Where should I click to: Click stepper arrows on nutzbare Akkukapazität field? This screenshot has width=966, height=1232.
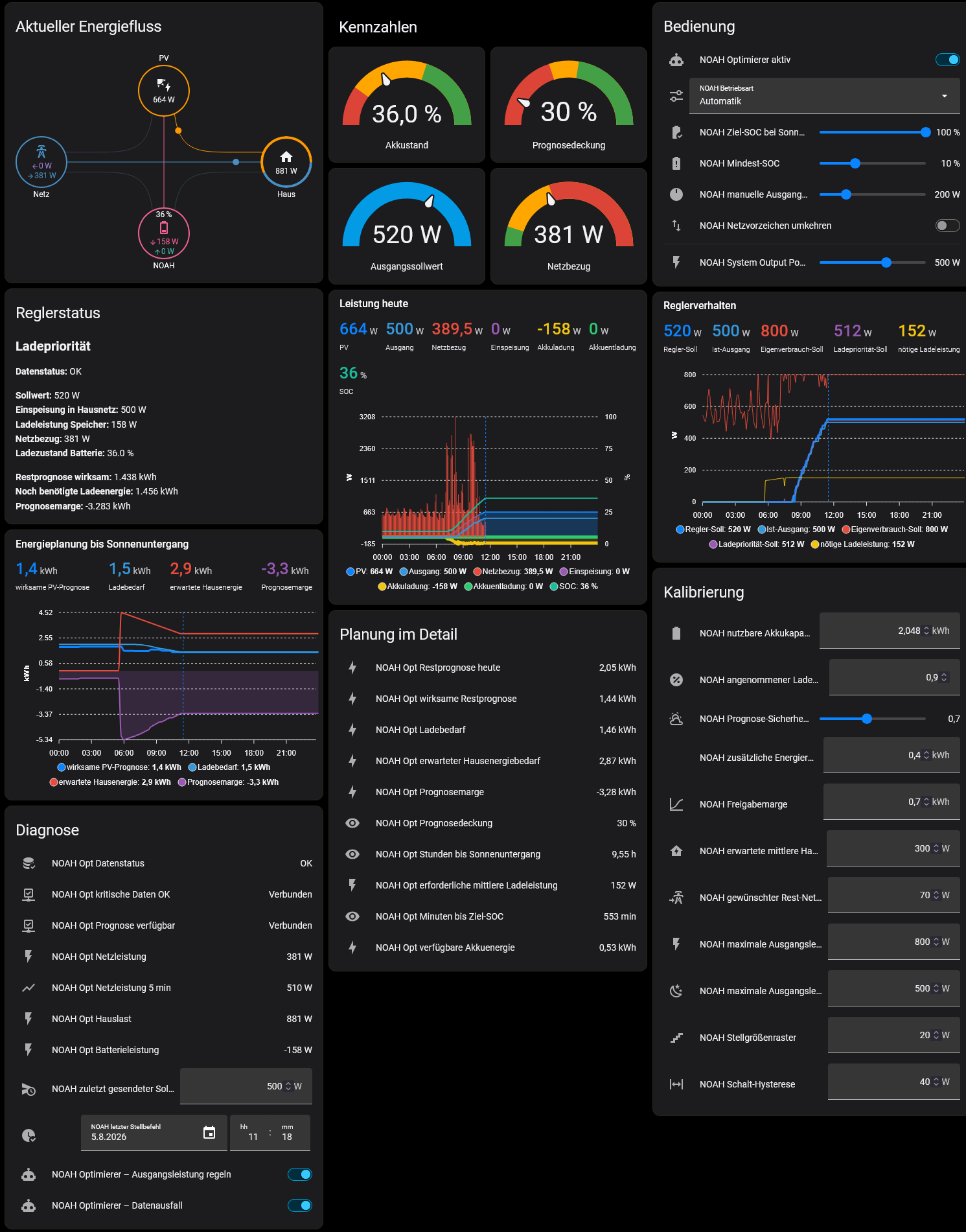pyautogui.click(x=926, y=631)
